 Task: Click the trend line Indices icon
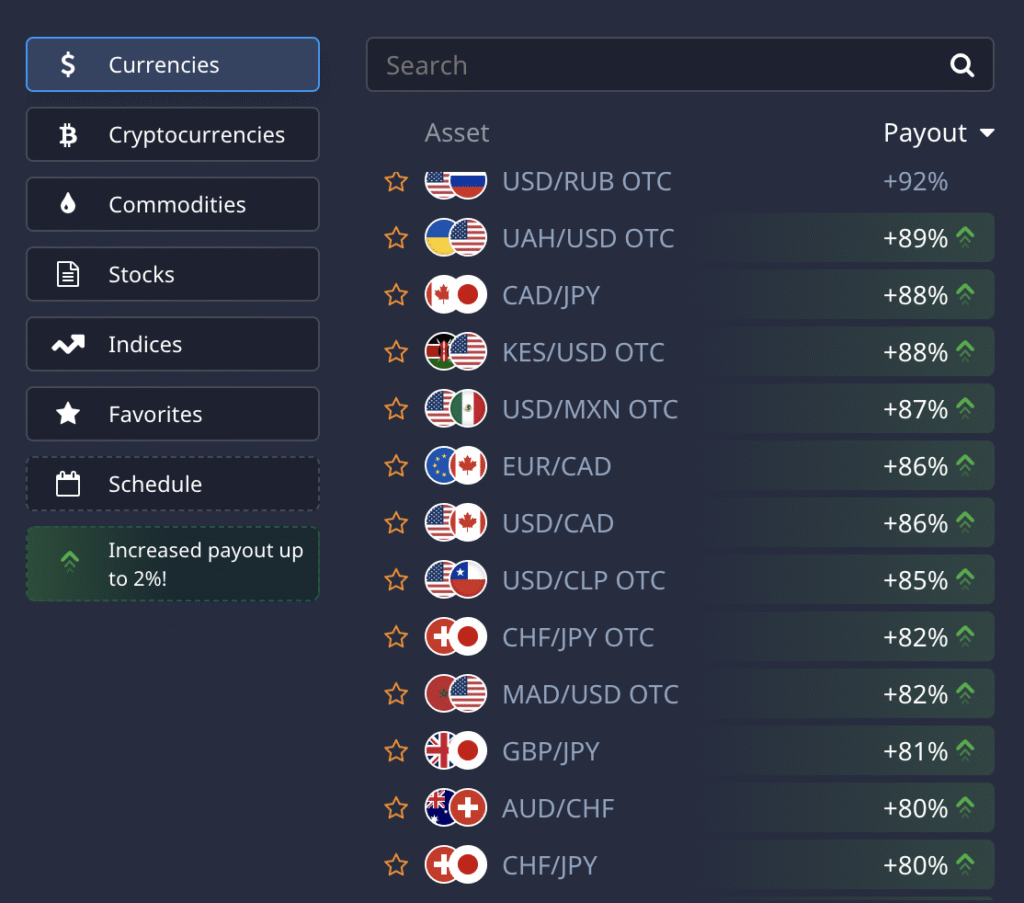pos(68,345)
